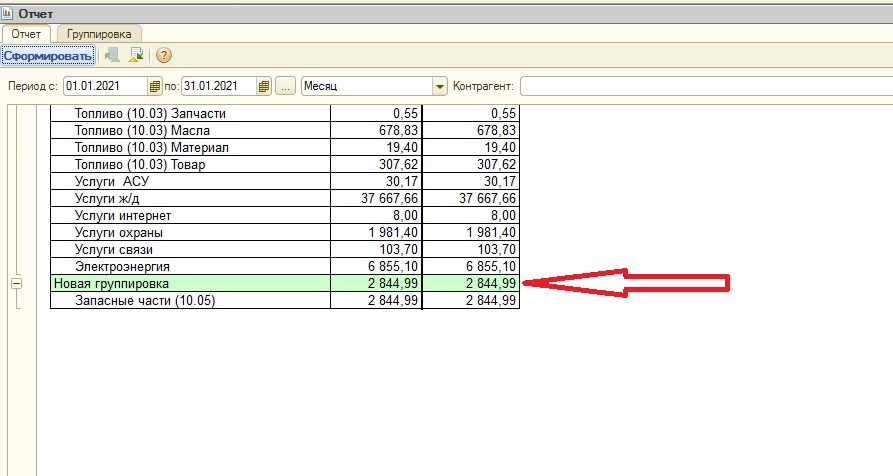Open calendar for period end date
The image size is (893, 476).
pyautogui.click(x=264, y=87)
